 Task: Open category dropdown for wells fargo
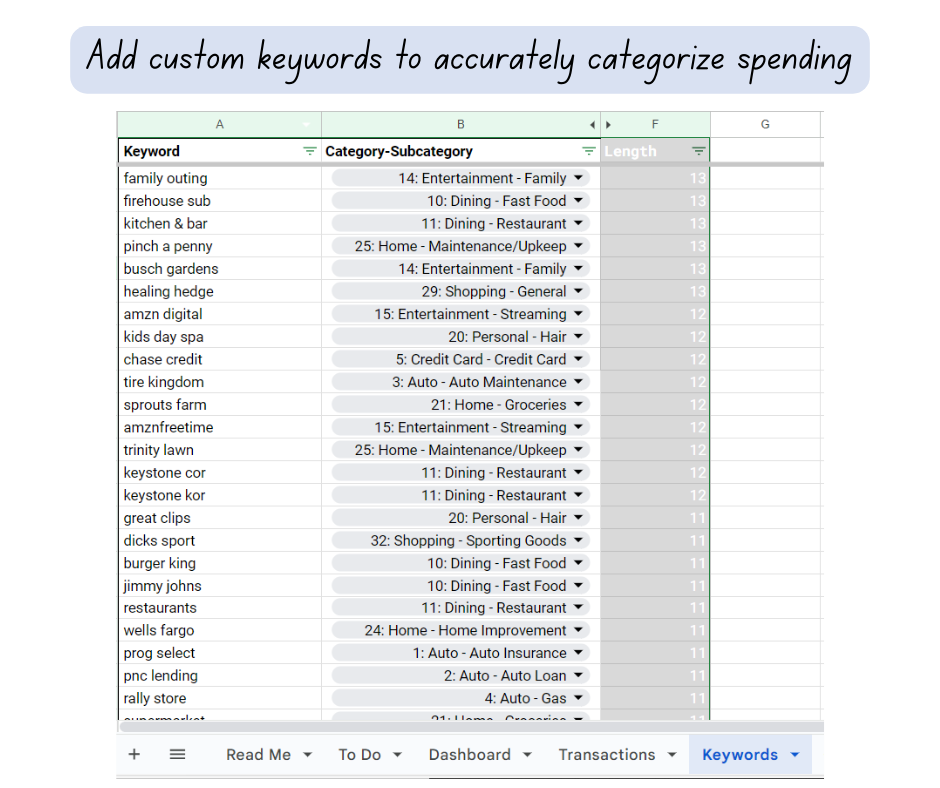[x=579, y=630]
